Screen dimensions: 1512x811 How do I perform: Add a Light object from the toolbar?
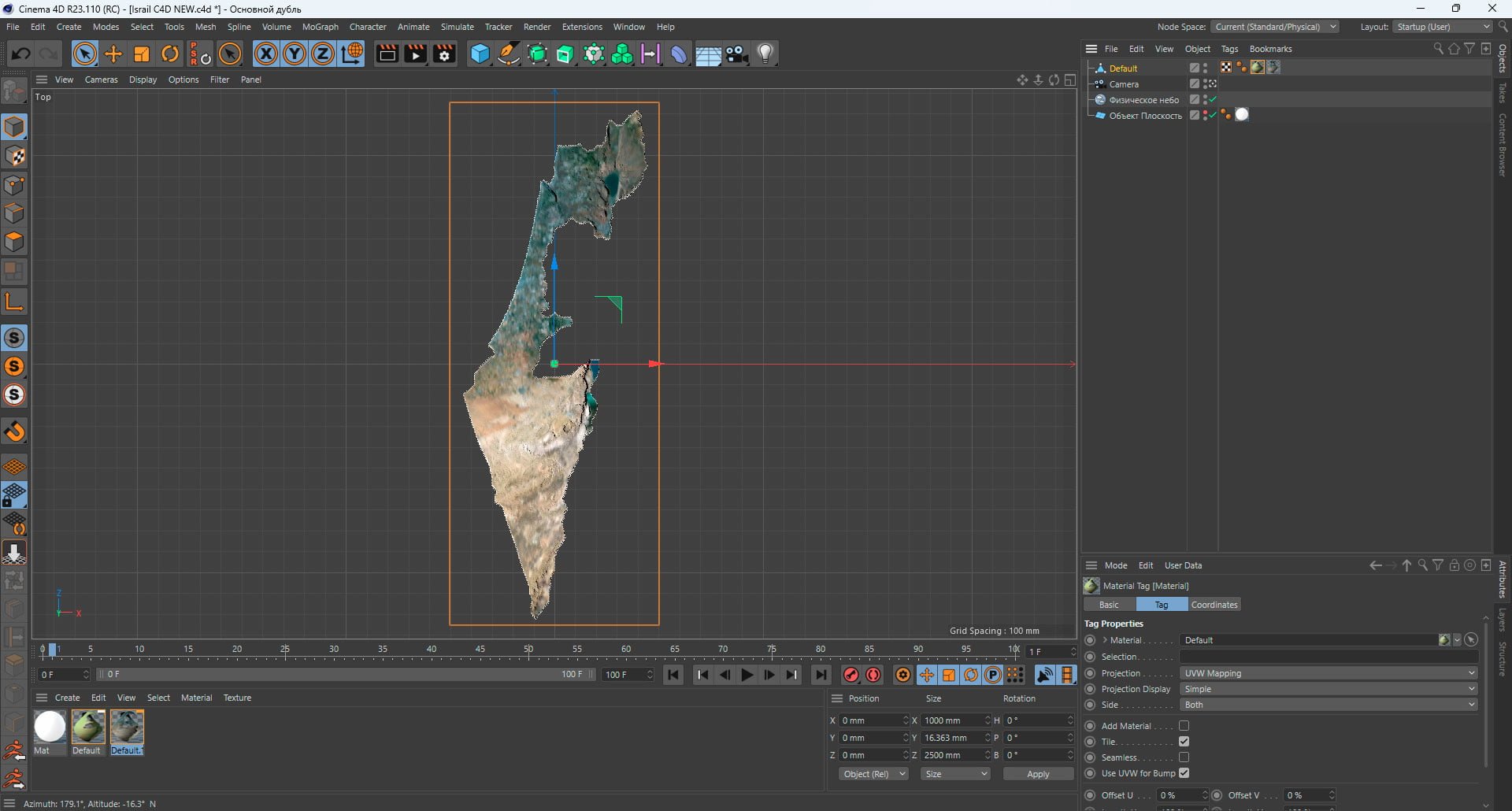[765, 54]
